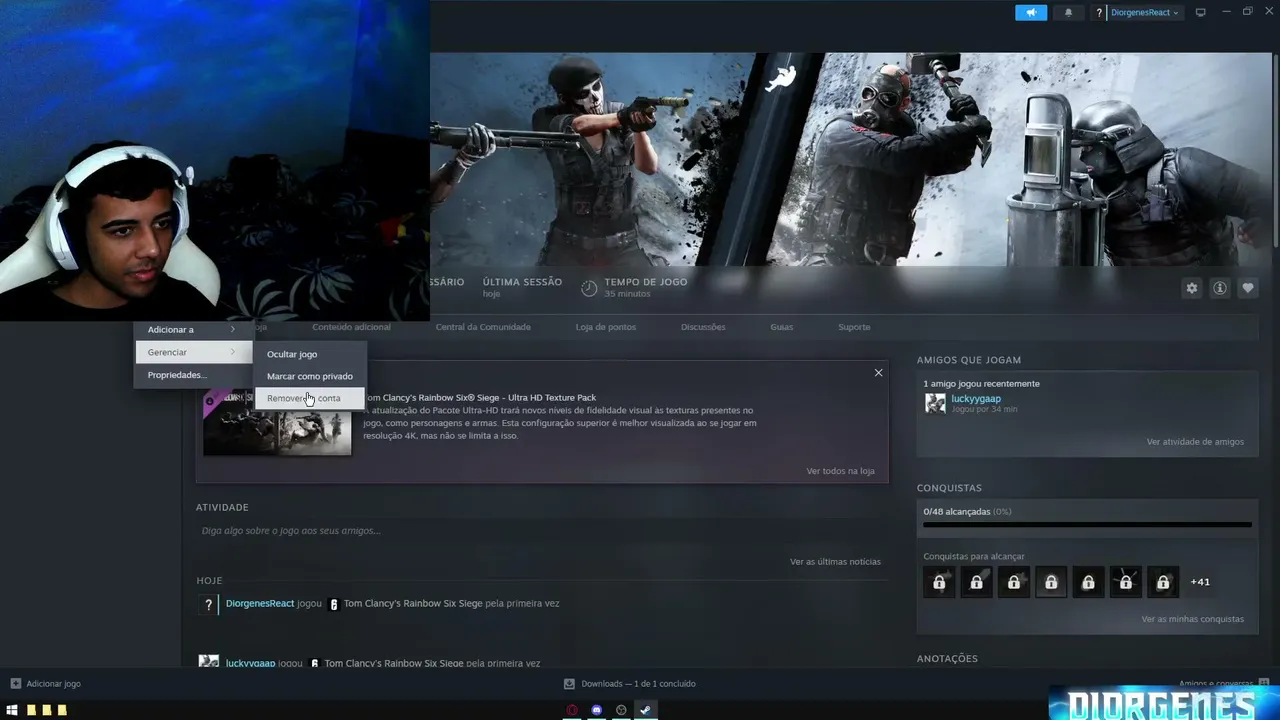Click the Ultra HD Texture Pack title
The width and height of the screenshot is (1280, 720).
tap(480, 398)
